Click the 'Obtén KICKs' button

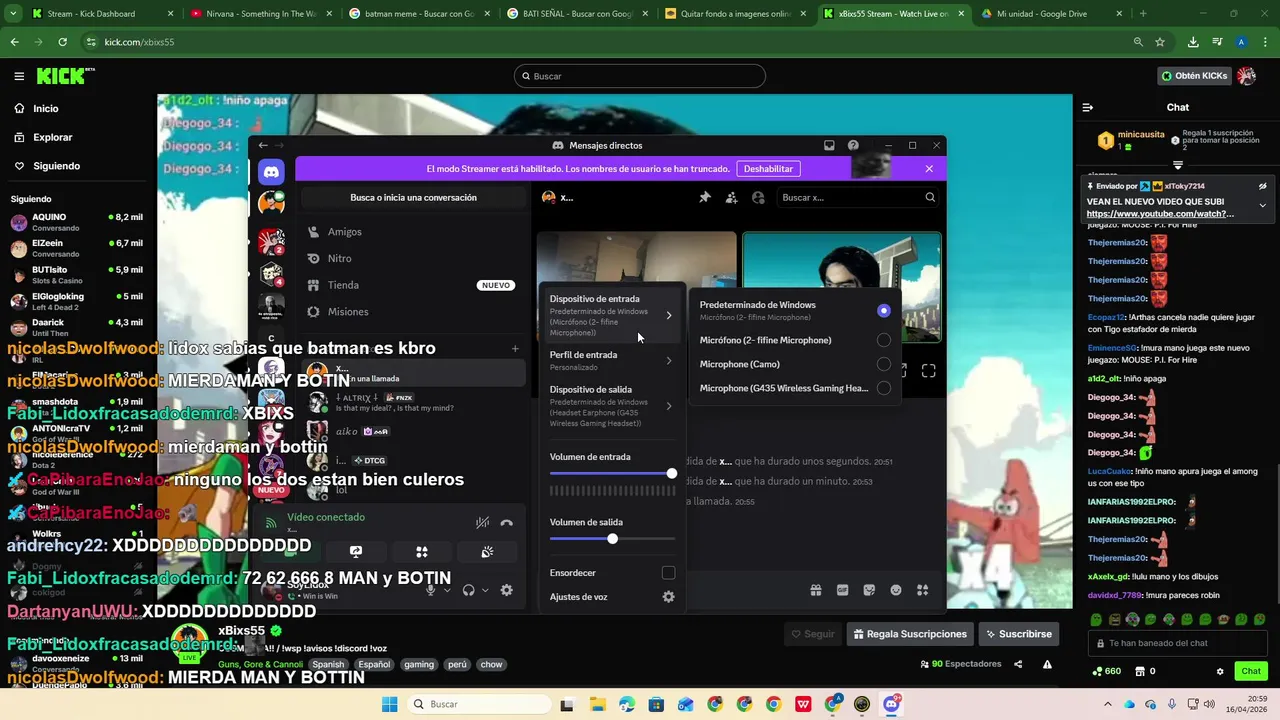[x=1194, y=76]
